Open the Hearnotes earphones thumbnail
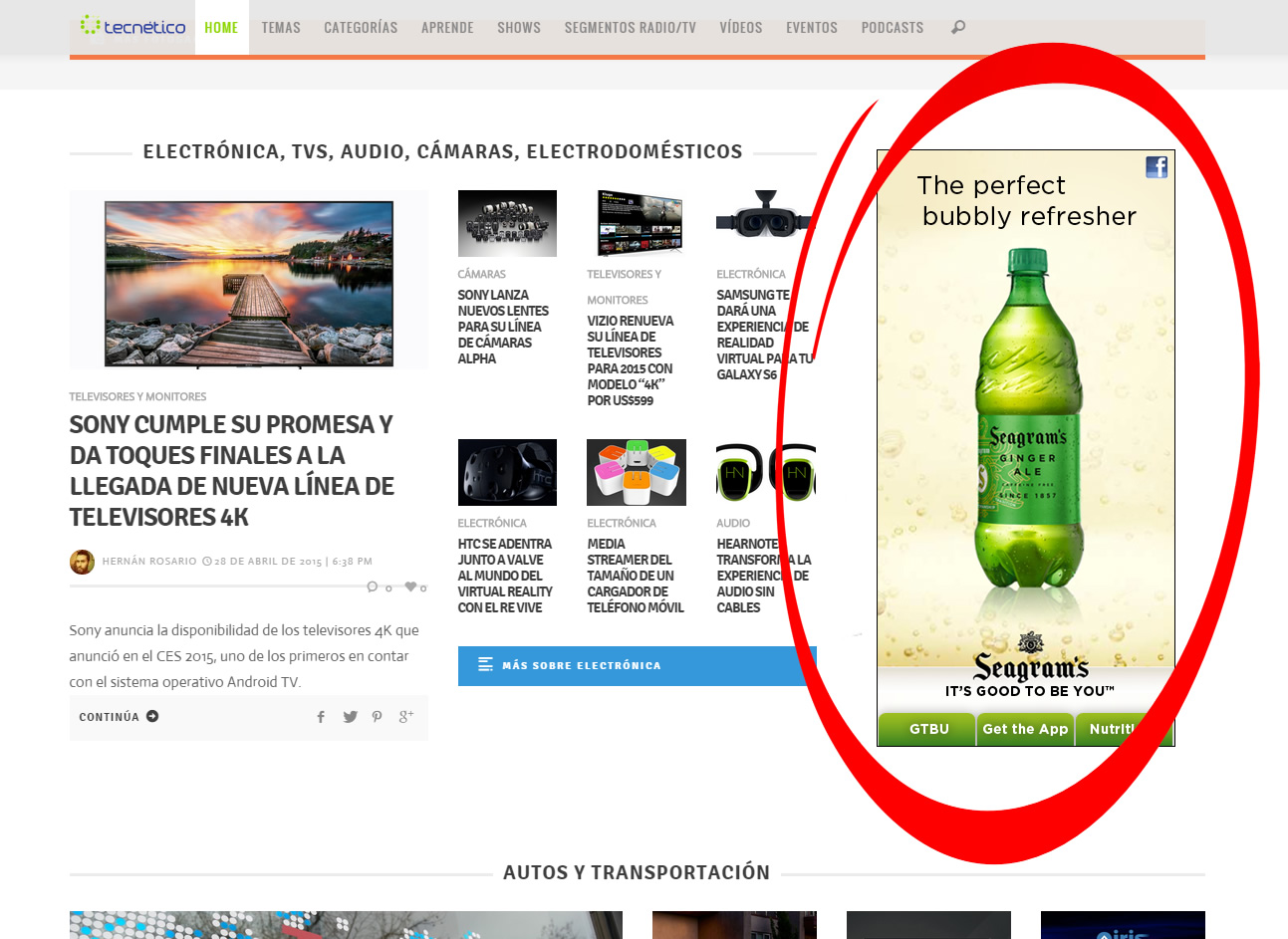The height and width of the screenshot is (939, 1288). [766, 472]
